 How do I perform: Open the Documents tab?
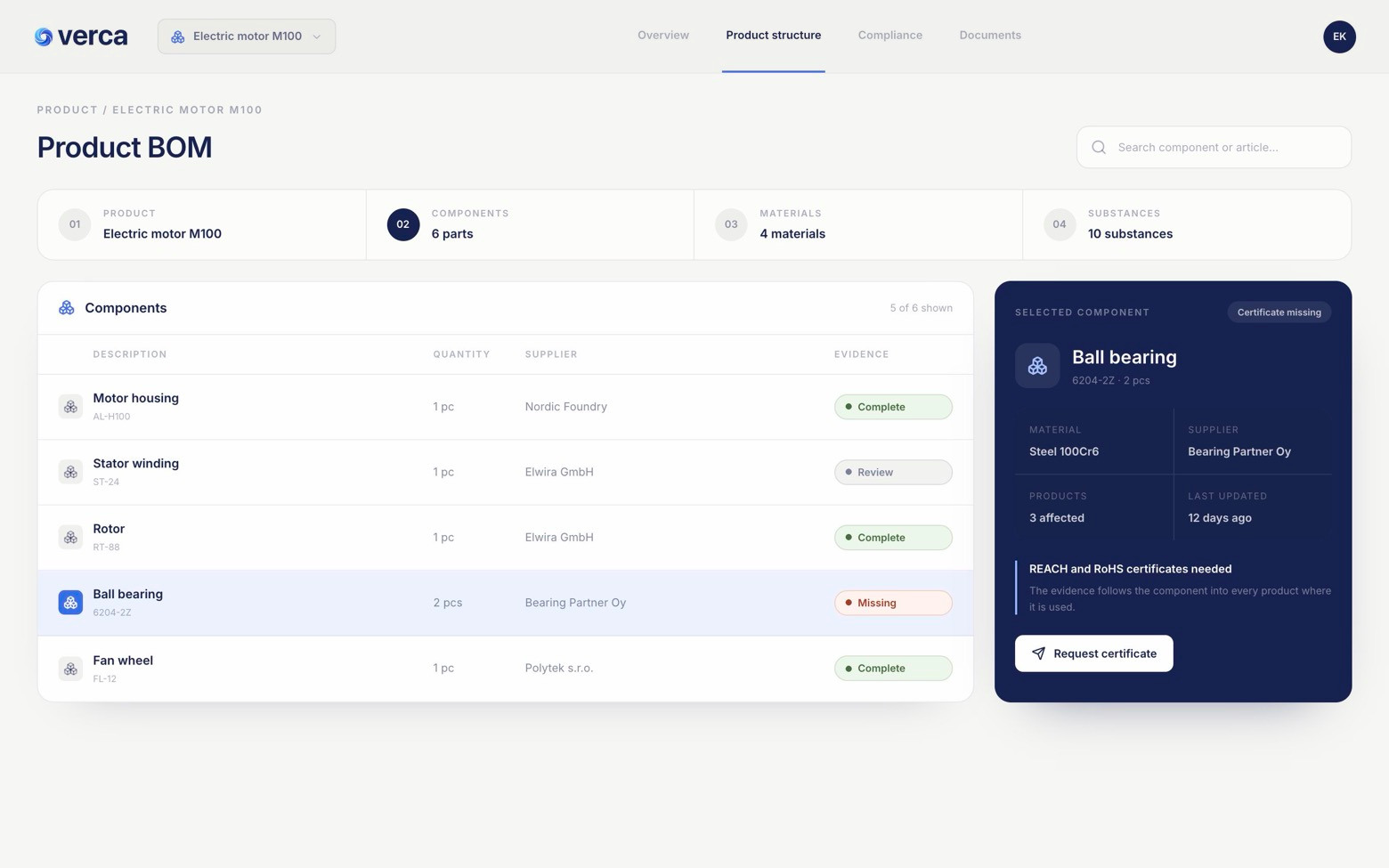[x=990, y=36]
